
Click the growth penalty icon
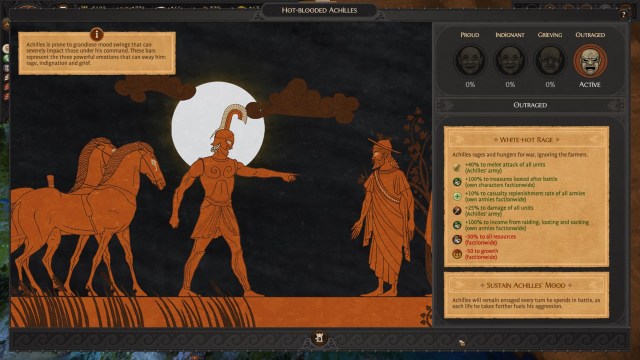[457, 254]
